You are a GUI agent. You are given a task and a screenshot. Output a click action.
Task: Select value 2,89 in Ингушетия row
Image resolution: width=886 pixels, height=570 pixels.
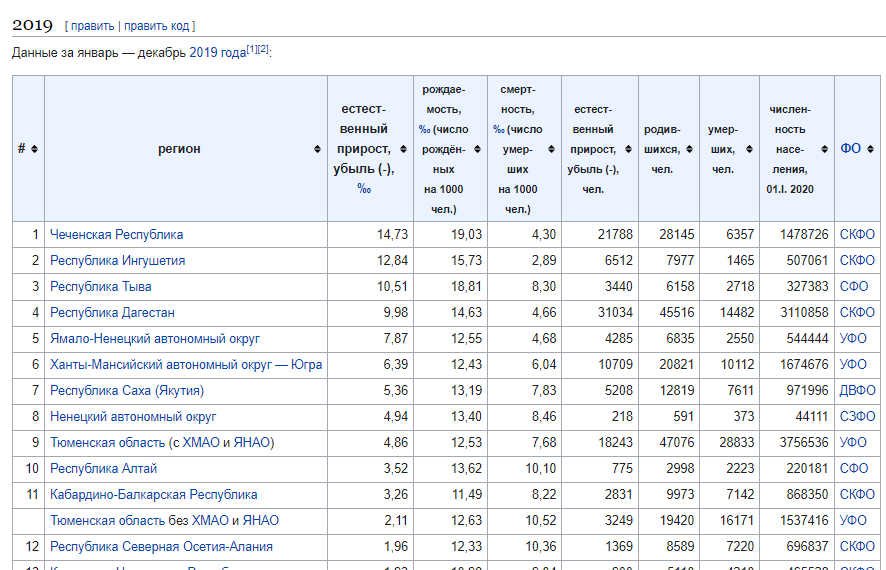click(x=544, y=260)
